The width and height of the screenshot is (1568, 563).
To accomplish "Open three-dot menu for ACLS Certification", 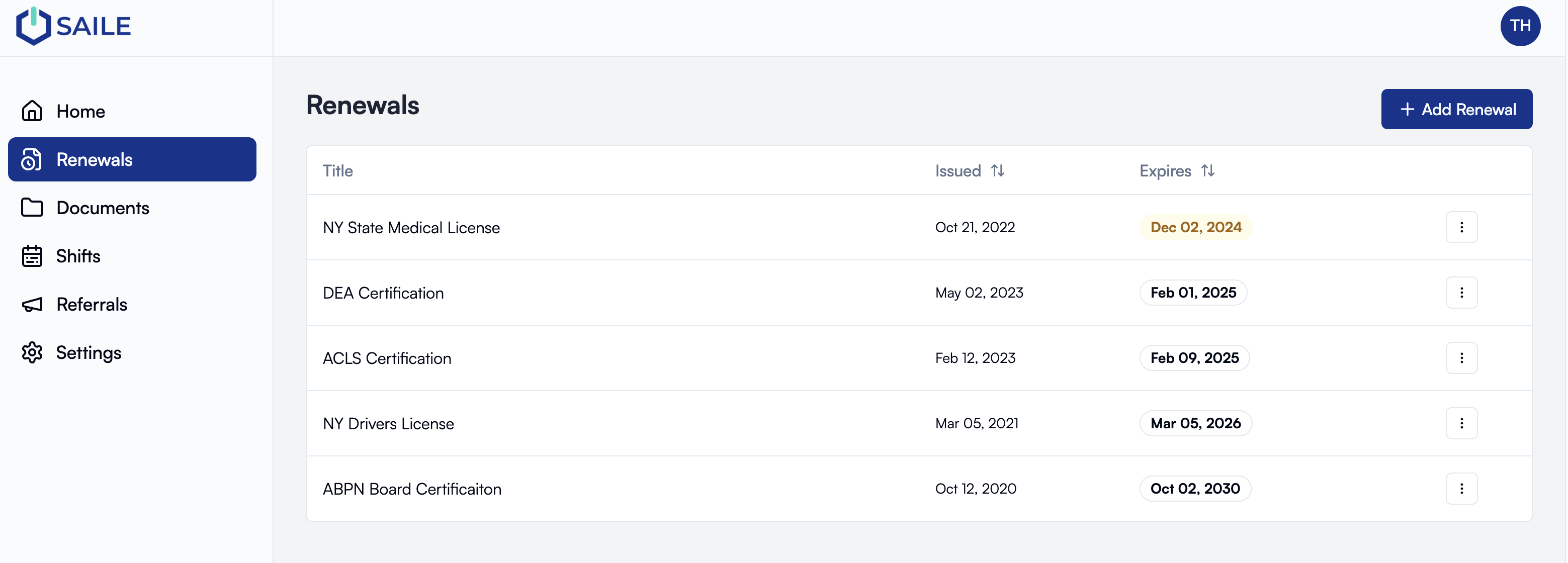I will click(1461, 358).
